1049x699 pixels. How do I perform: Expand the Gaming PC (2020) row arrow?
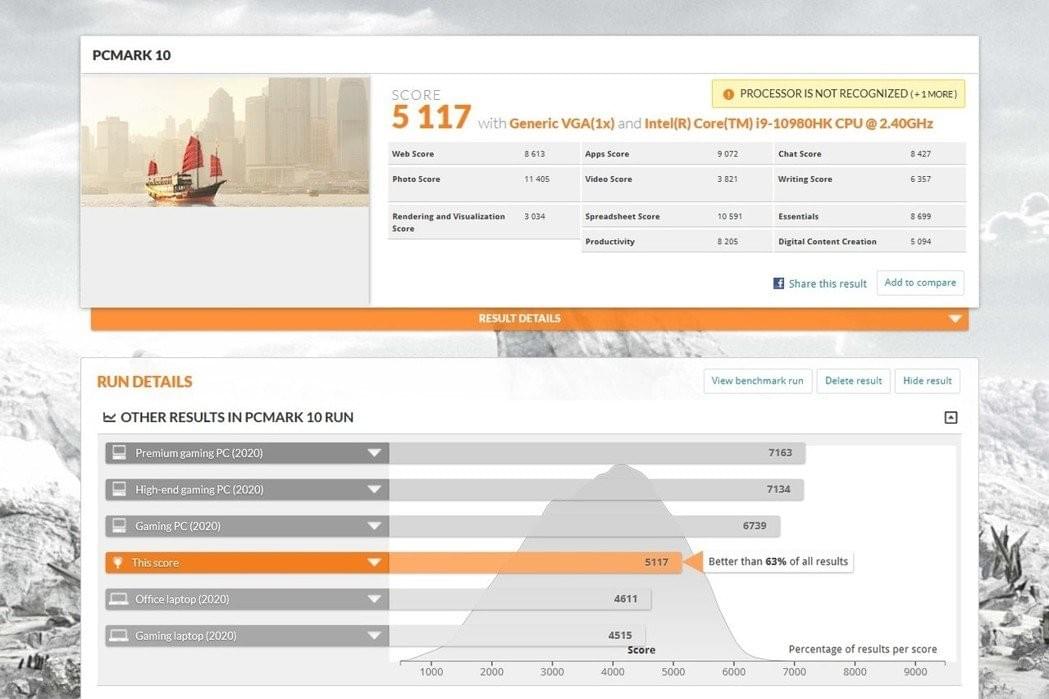click(374, 526)
